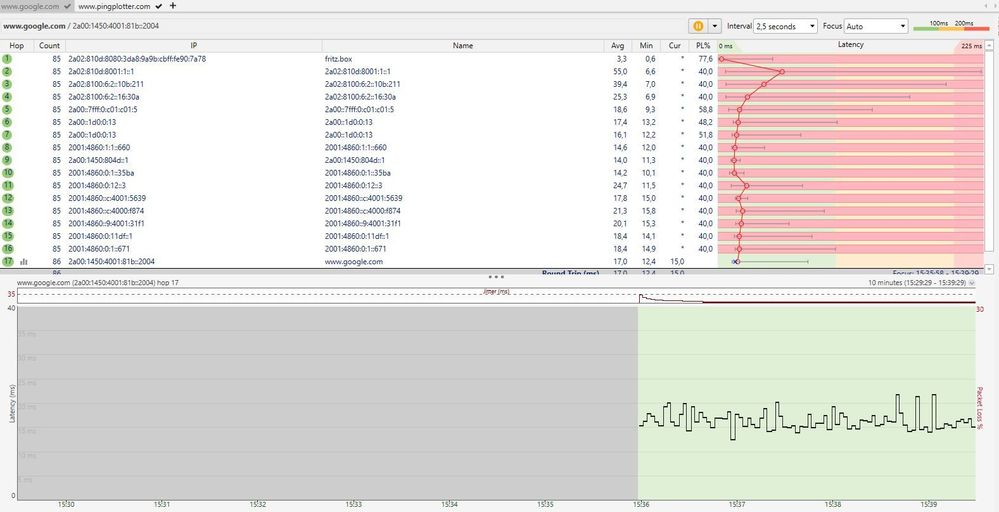Select the hop 13 green circle icon
This screenshot has height=512, width=999.
(7, 211)
